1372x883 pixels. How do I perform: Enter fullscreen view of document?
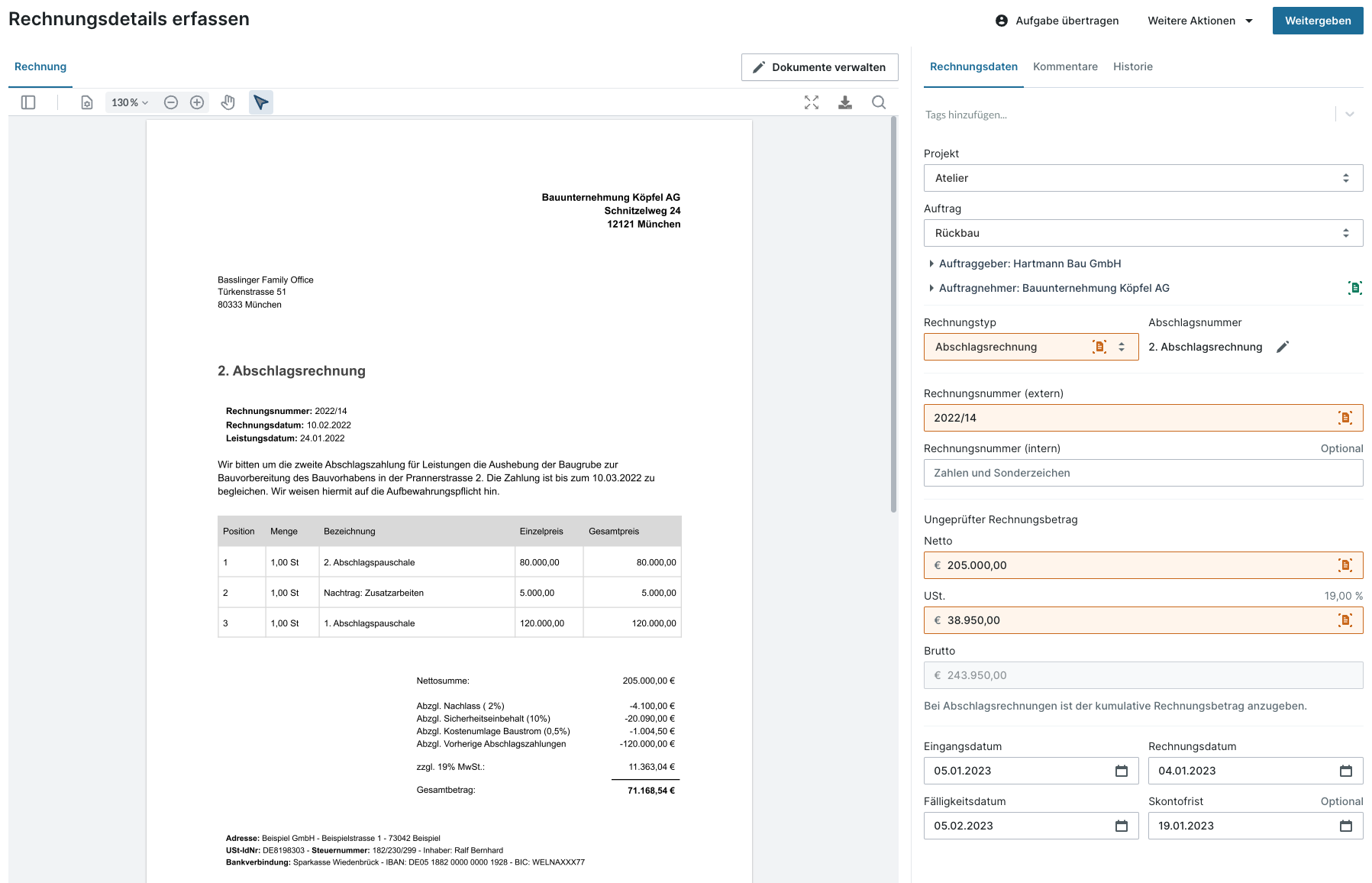click(812, 102)
